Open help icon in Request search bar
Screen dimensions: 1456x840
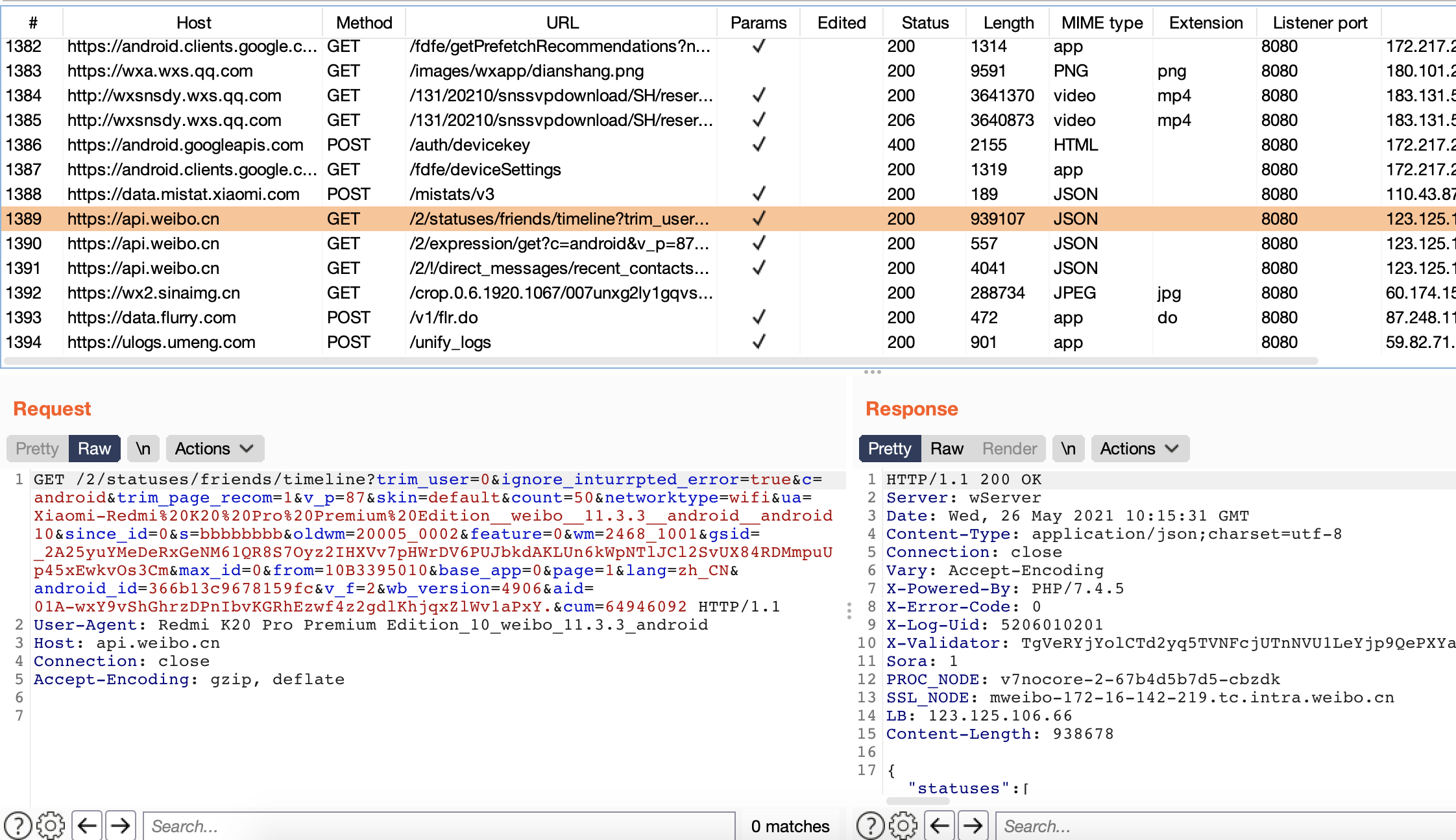(x=18, y=826)
